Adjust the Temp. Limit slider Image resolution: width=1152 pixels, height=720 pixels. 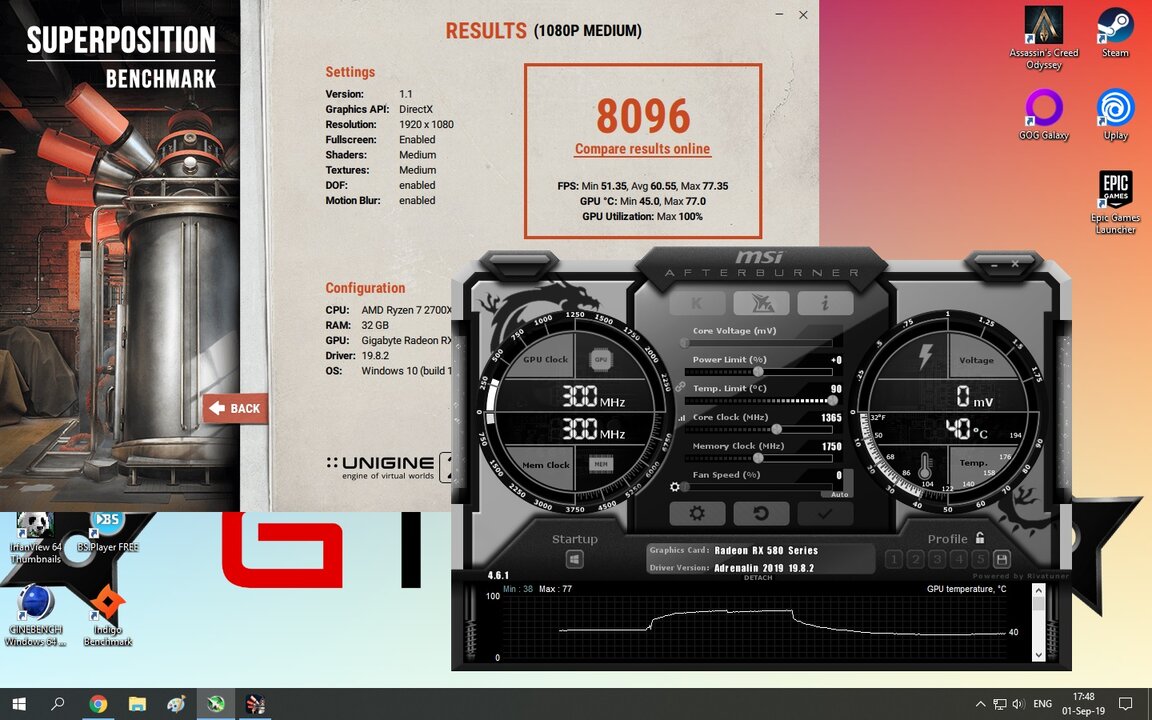[758, 400]
